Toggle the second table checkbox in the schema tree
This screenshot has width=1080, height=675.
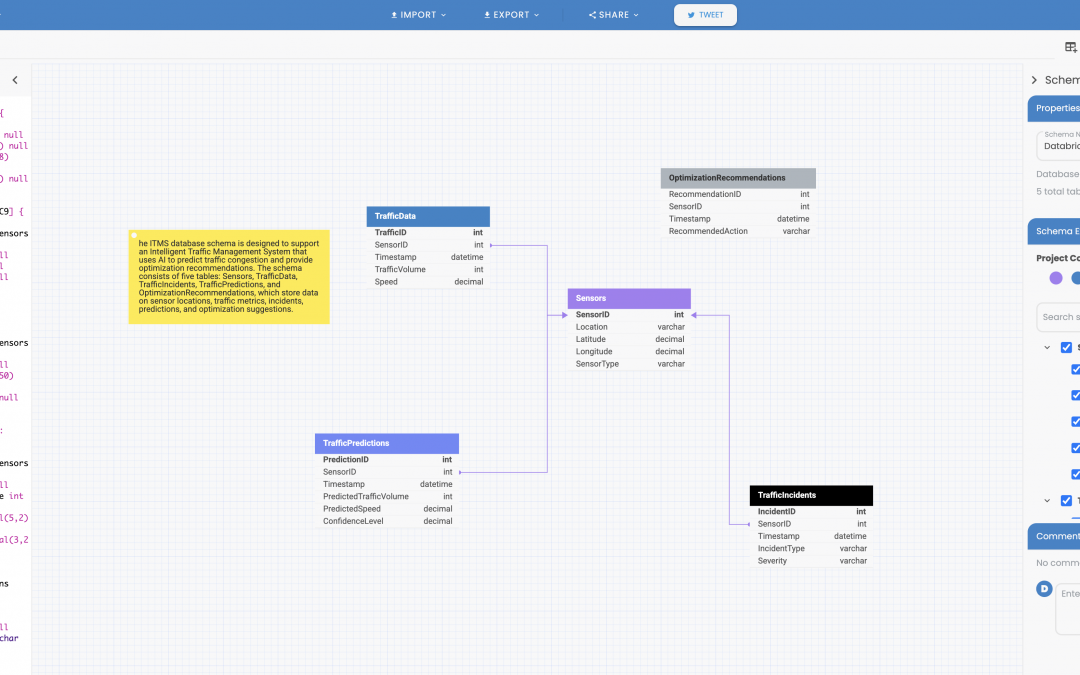(1066, 501)
